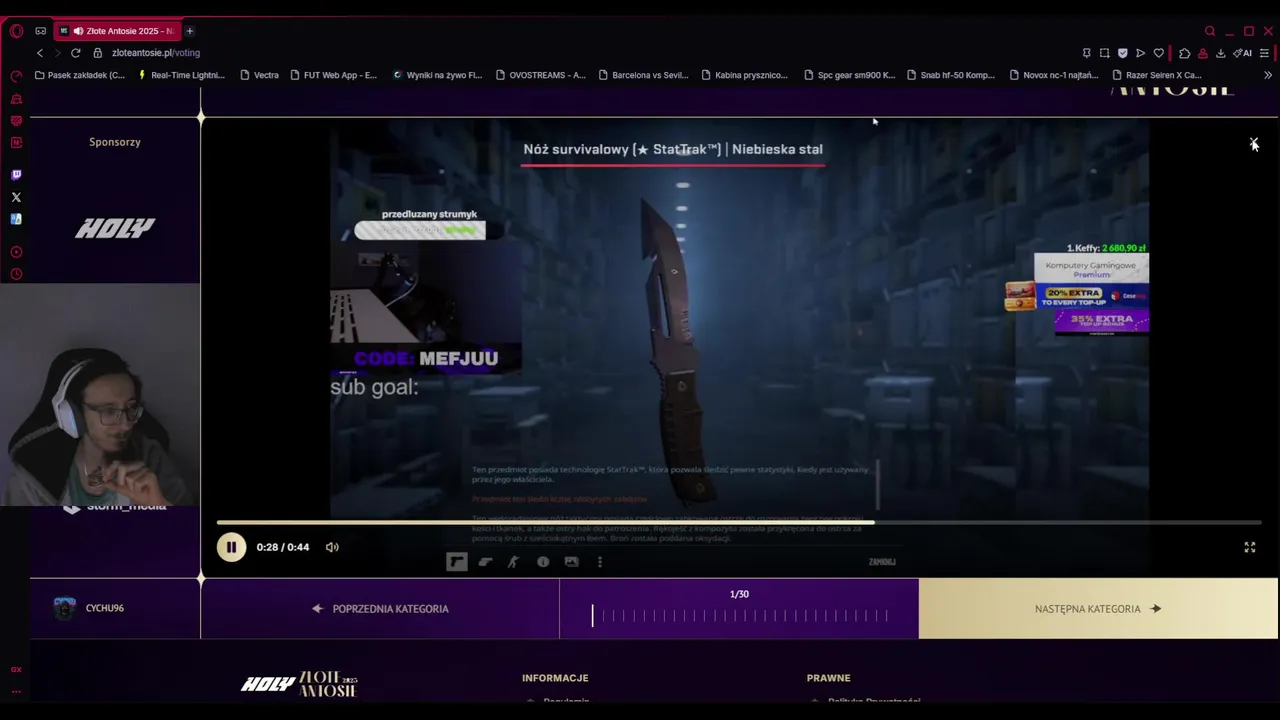Go to Poprzednia kategoria
1280x720 pixels.
pos(380,608)
